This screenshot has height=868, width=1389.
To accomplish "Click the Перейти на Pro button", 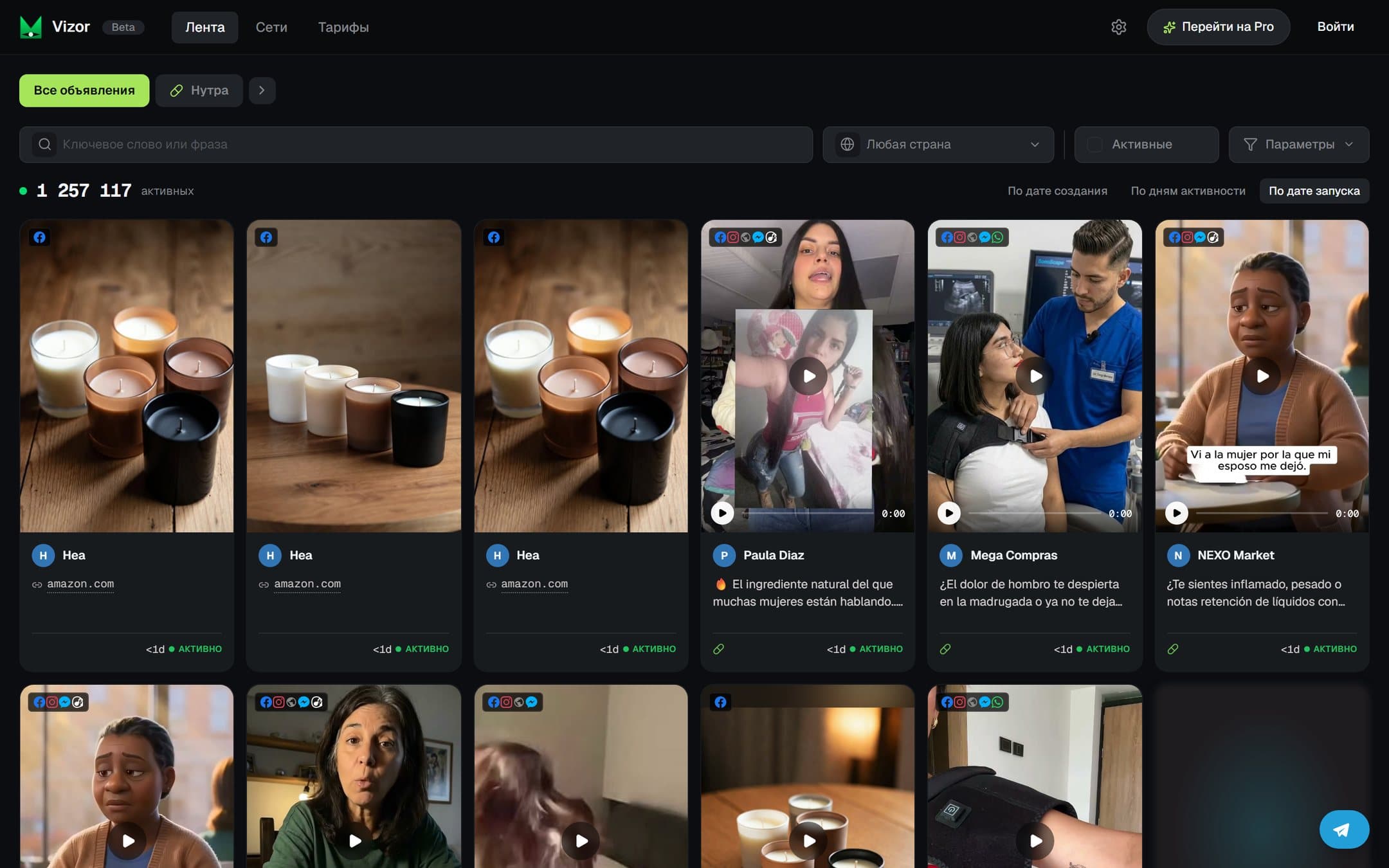I will tap(1218, 27).
